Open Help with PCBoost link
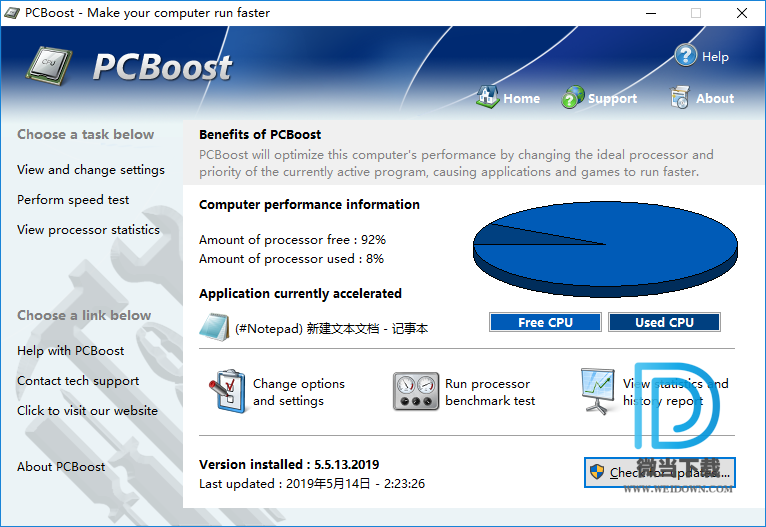Image resolution: width=766 pixels, height=527 pixels. [70, 351]
